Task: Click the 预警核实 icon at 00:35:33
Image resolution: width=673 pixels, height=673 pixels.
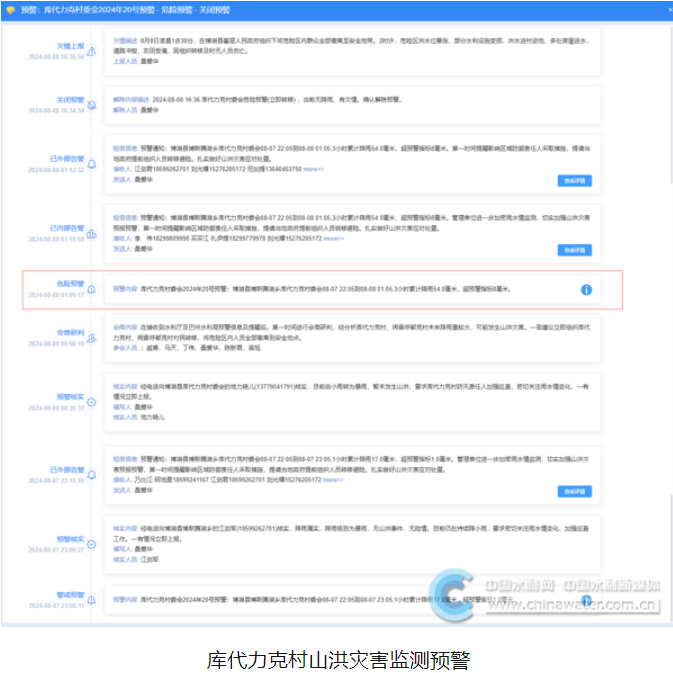Action: pyautogui.click(x=92, y=401)
